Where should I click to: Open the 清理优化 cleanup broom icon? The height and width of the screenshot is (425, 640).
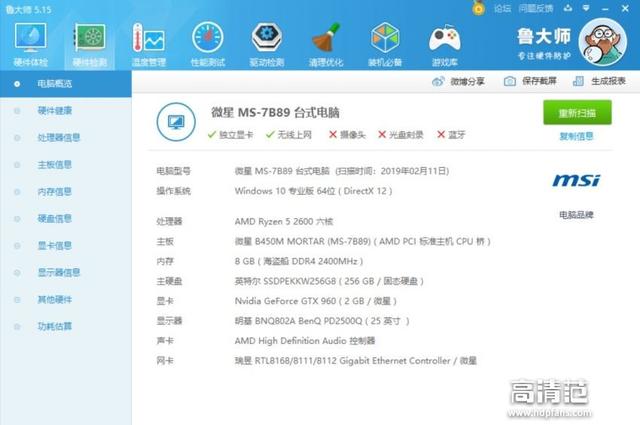[326, 45]
